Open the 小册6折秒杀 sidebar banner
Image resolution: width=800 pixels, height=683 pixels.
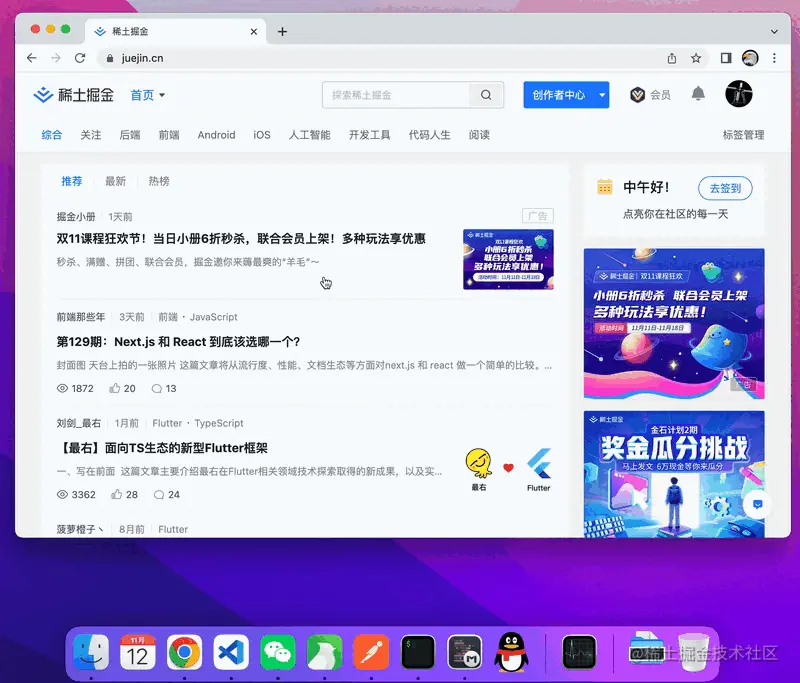click(x=674, y=323)
